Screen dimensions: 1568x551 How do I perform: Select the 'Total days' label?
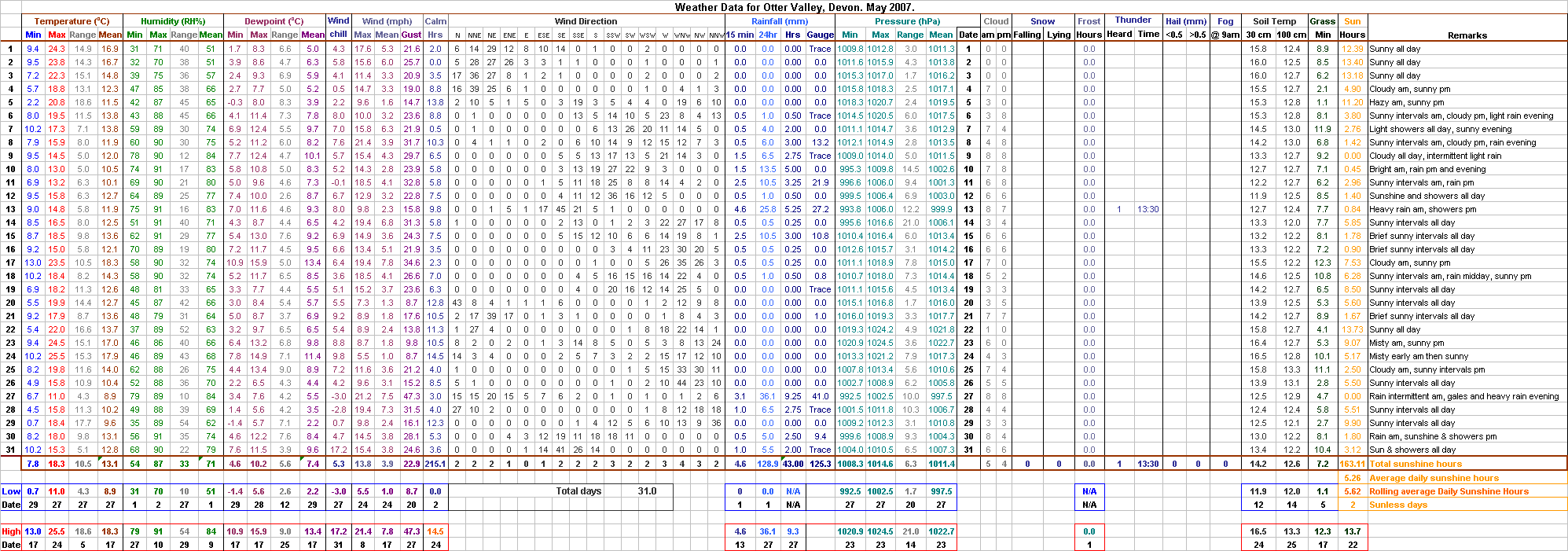click(578, 491)
